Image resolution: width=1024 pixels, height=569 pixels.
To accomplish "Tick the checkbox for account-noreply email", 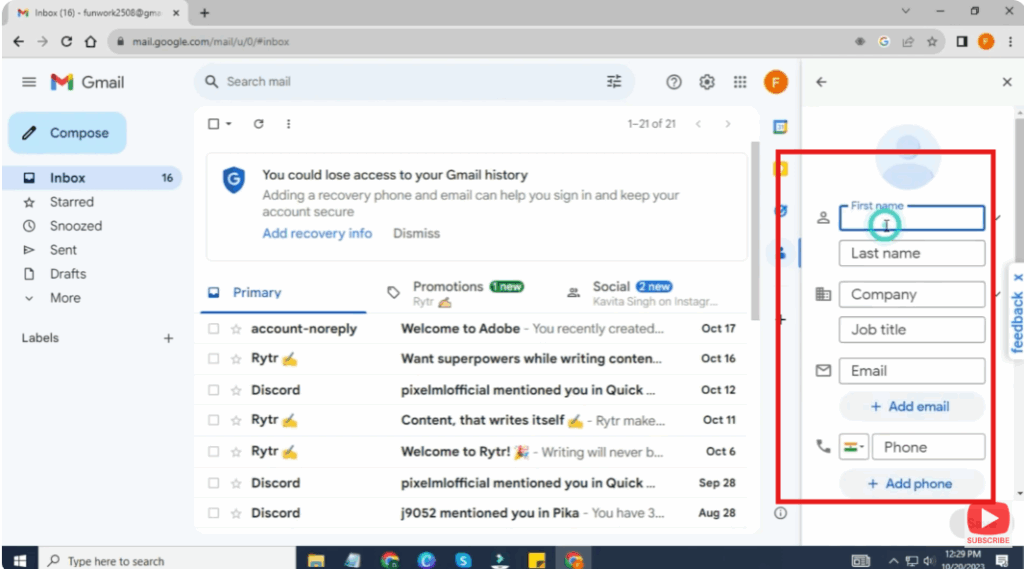I will coord(213,329).
